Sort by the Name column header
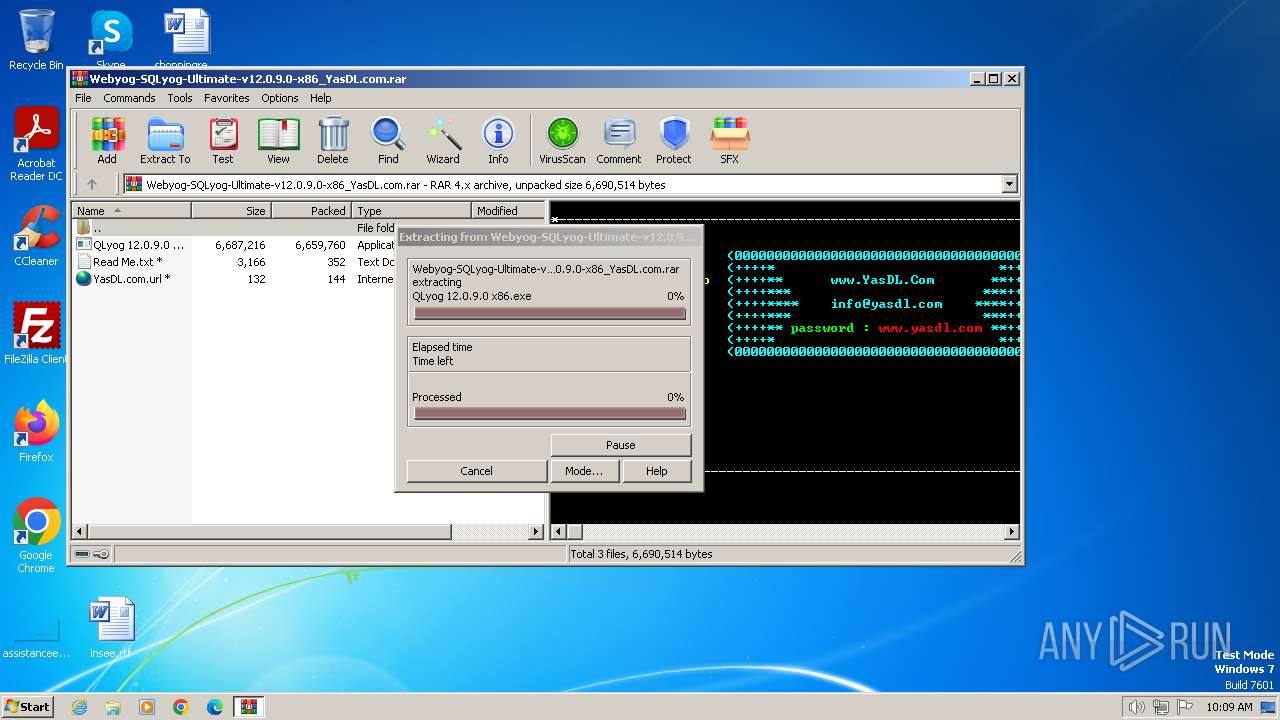This screenshot has height=720, width=1280. coord(131,211)
